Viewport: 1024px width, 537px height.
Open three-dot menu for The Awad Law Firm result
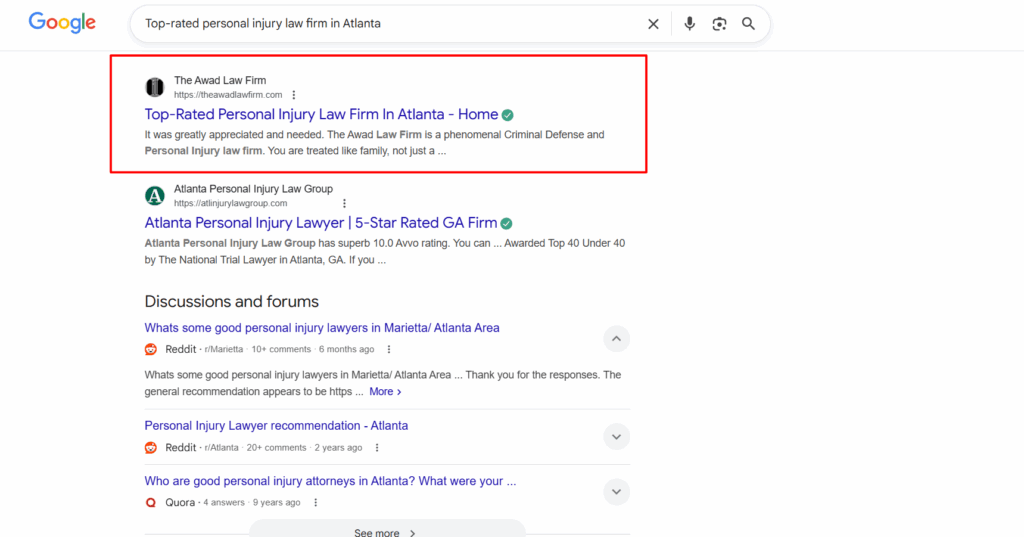[x=294, y=95]
